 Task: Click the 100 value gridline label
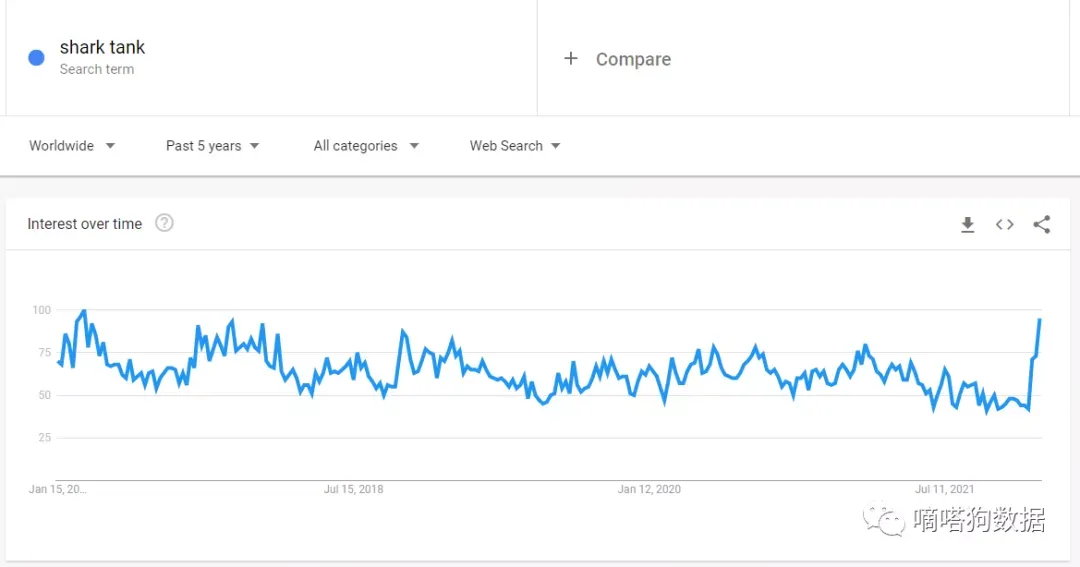[41, 310]
